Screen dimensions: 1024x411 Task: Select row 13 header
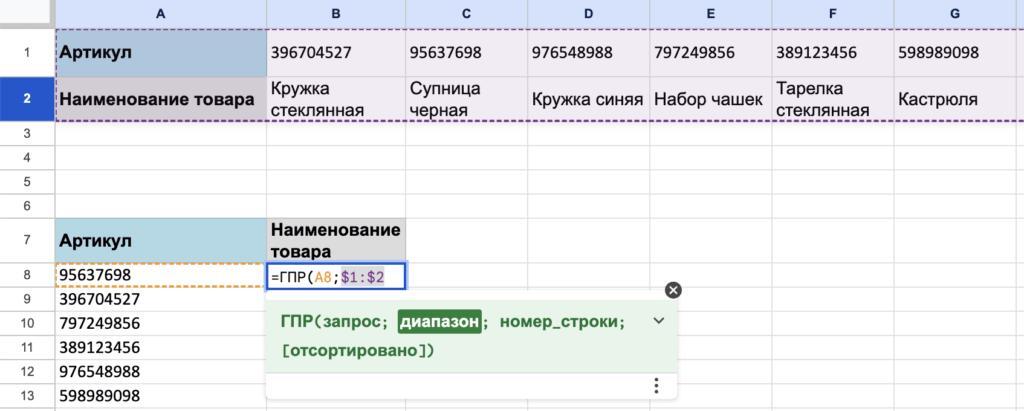click(x=27, y=396)
